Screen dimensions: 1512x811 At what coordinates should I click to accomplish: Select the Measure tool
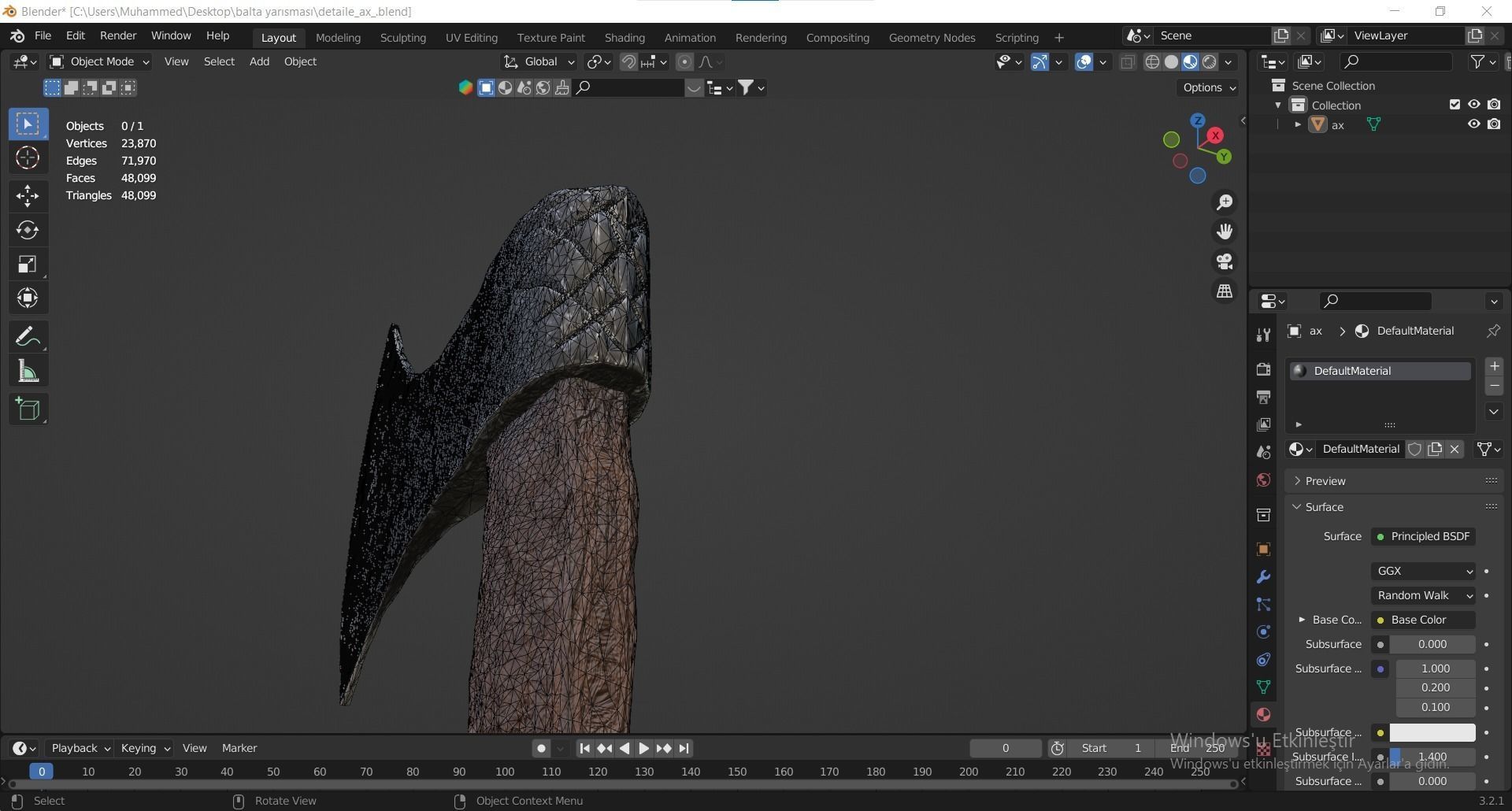coord(28,372)
